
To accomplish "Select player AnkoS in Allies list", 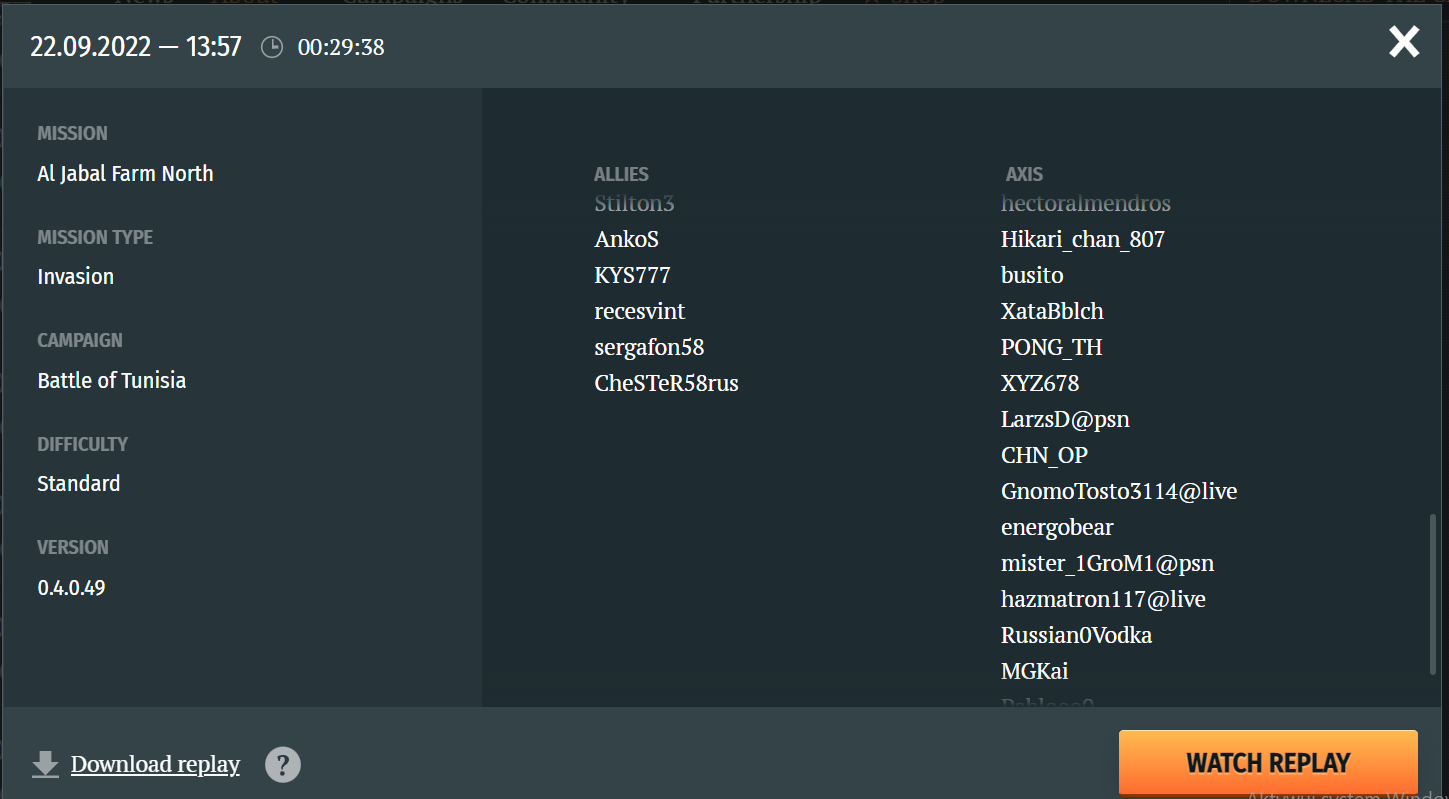I will tap(626, 239).
